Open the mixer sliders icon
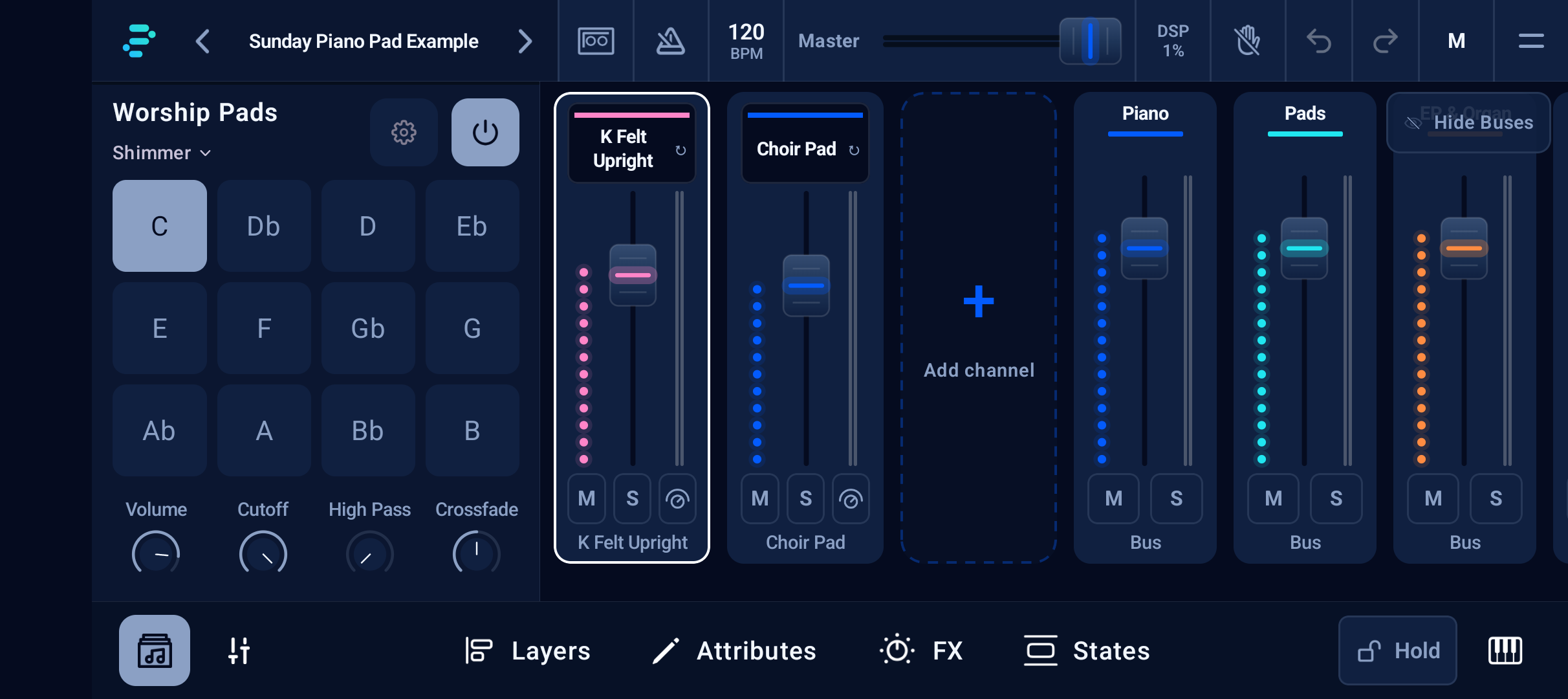1568x699 pixels. 239,650
